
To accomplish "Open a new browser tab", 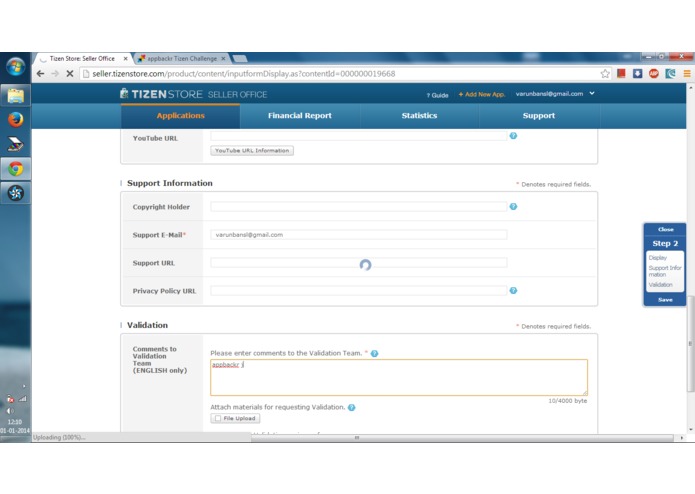I will click(239, 58).
